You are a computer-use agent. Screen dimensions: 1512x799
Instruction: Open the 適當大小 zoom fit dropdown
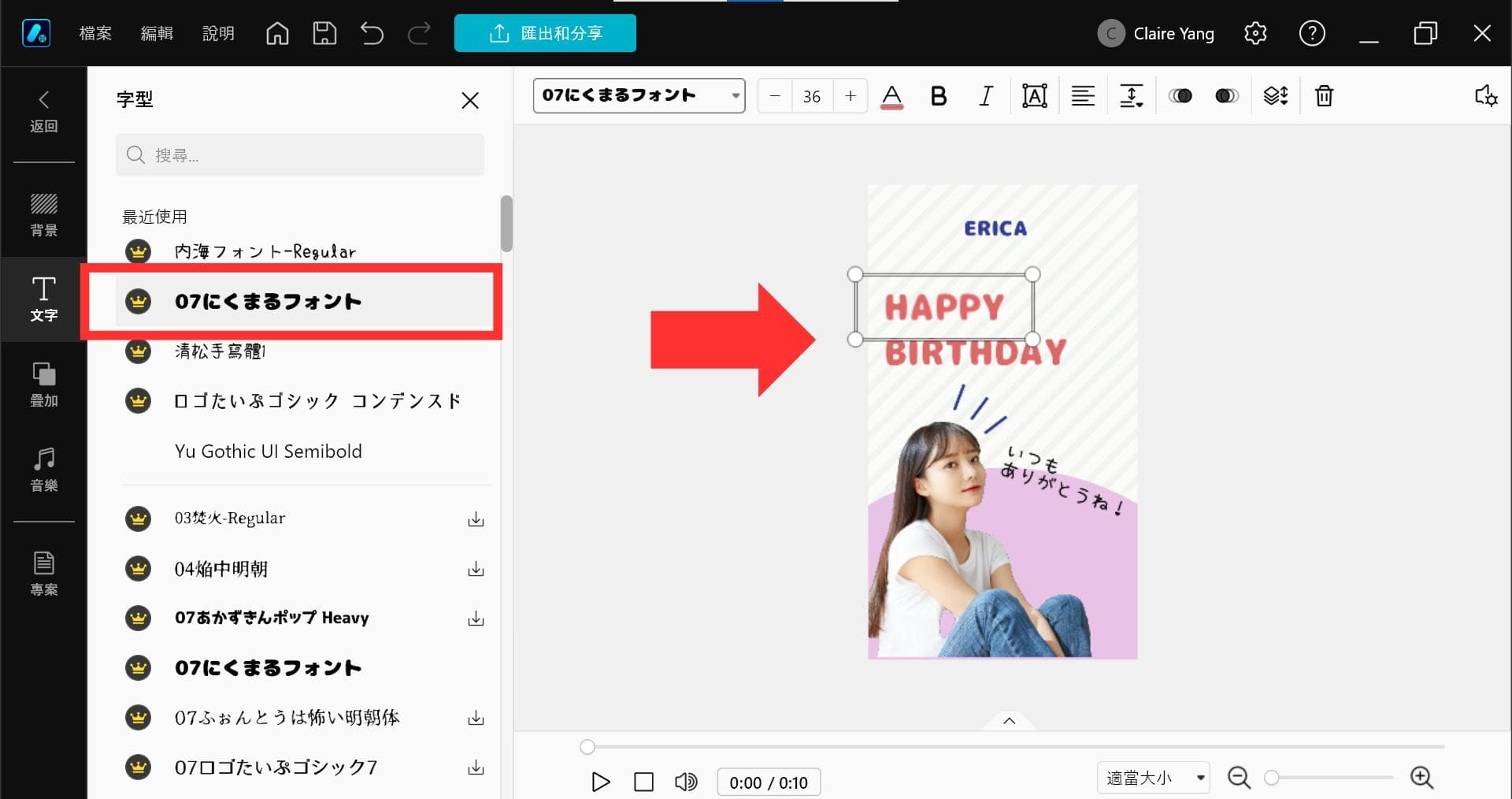pyautogui.click(x=1154, y=779)
